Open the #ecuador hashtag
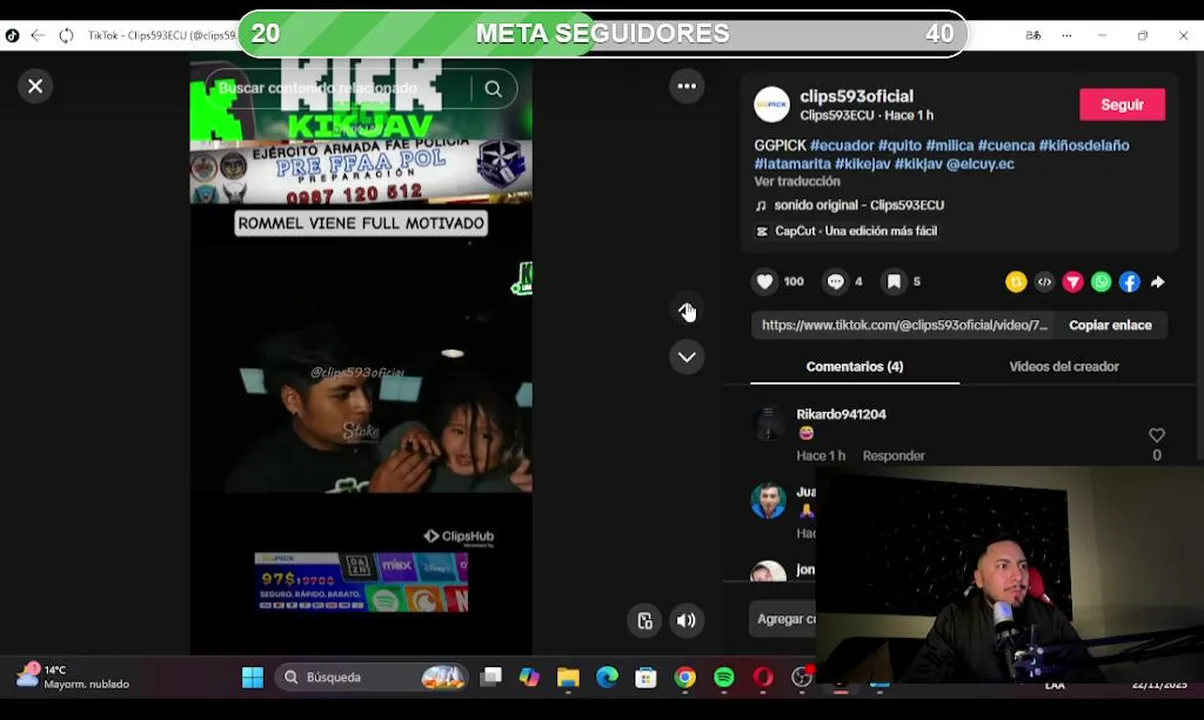Viewport: 1204px width, 720px height. (x=842, y=145)
